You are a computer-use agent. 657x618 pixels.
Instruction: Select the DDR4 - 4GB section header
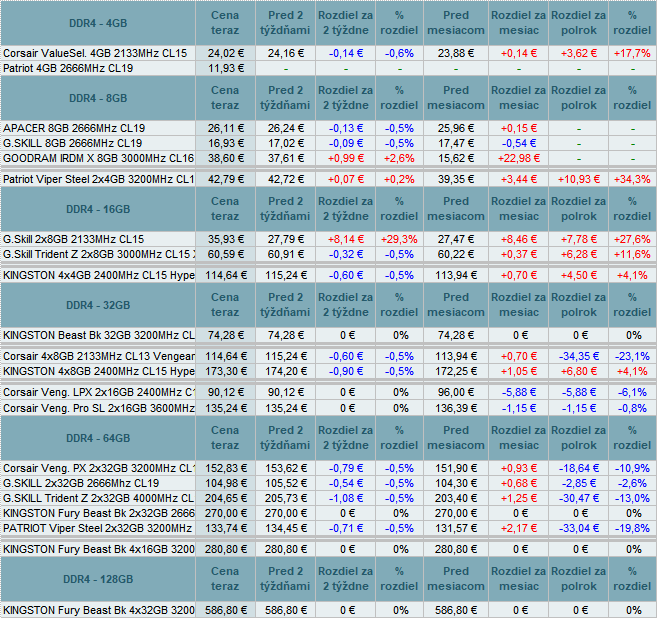click(98, 23)
